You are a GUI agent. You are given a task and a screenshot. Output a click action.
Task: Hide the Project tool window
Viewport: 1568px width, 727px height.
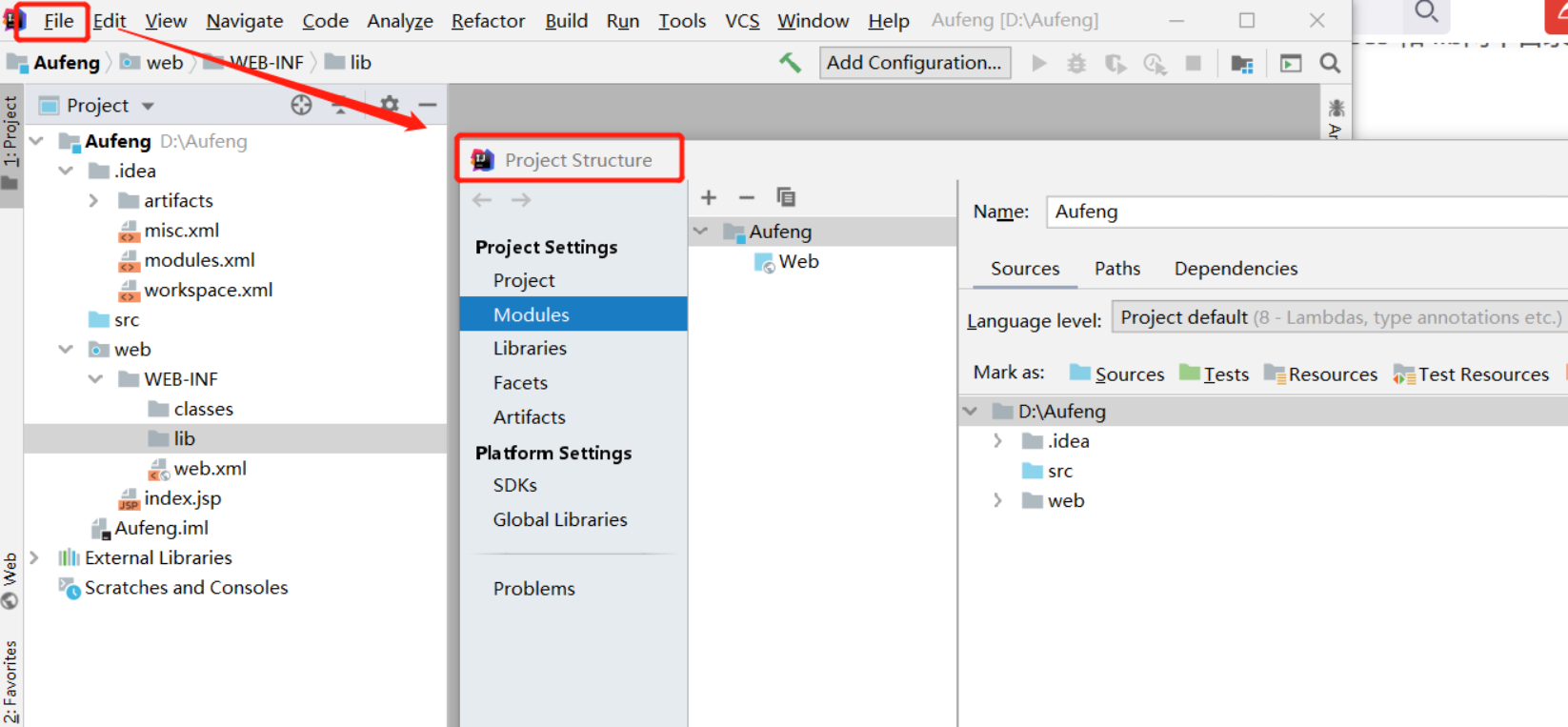428,104
